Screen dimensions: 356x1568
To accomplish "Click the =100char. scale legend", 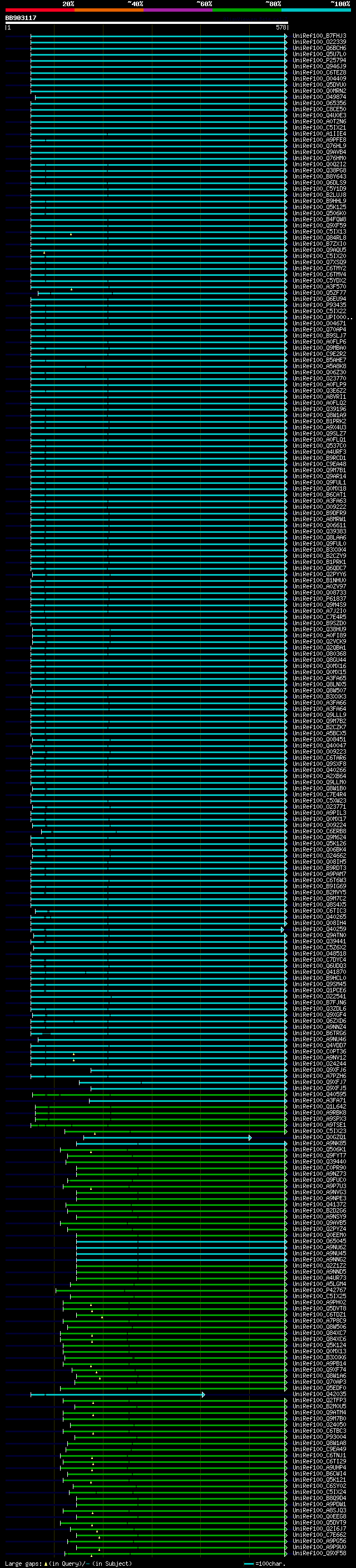I will point(264,1564).
